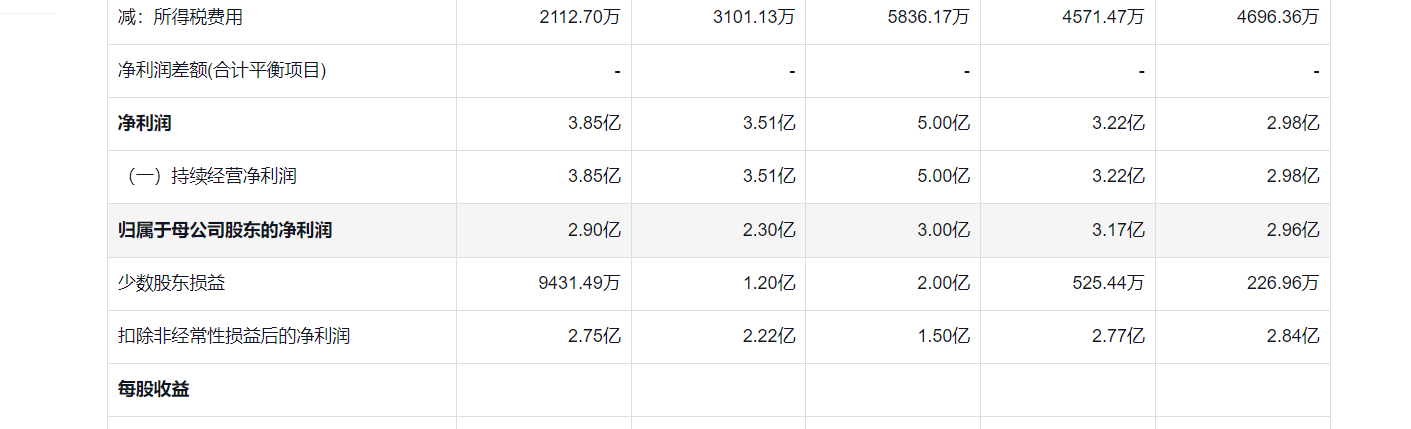Click the 4696.36万 income tax cell

[1278, 17]
